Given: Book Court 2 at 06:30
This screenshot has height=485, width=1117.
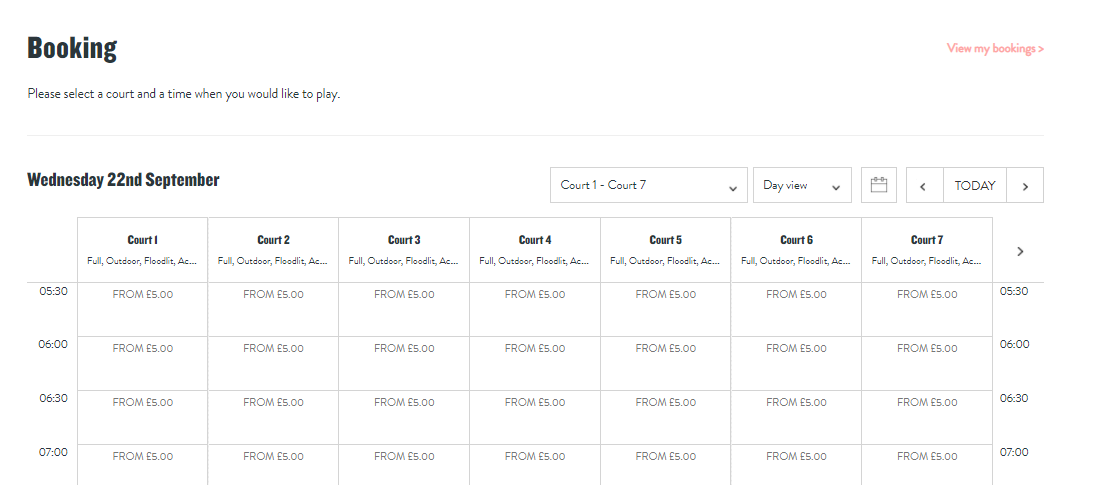Looking at the screenshot, I should click(273, 417).
